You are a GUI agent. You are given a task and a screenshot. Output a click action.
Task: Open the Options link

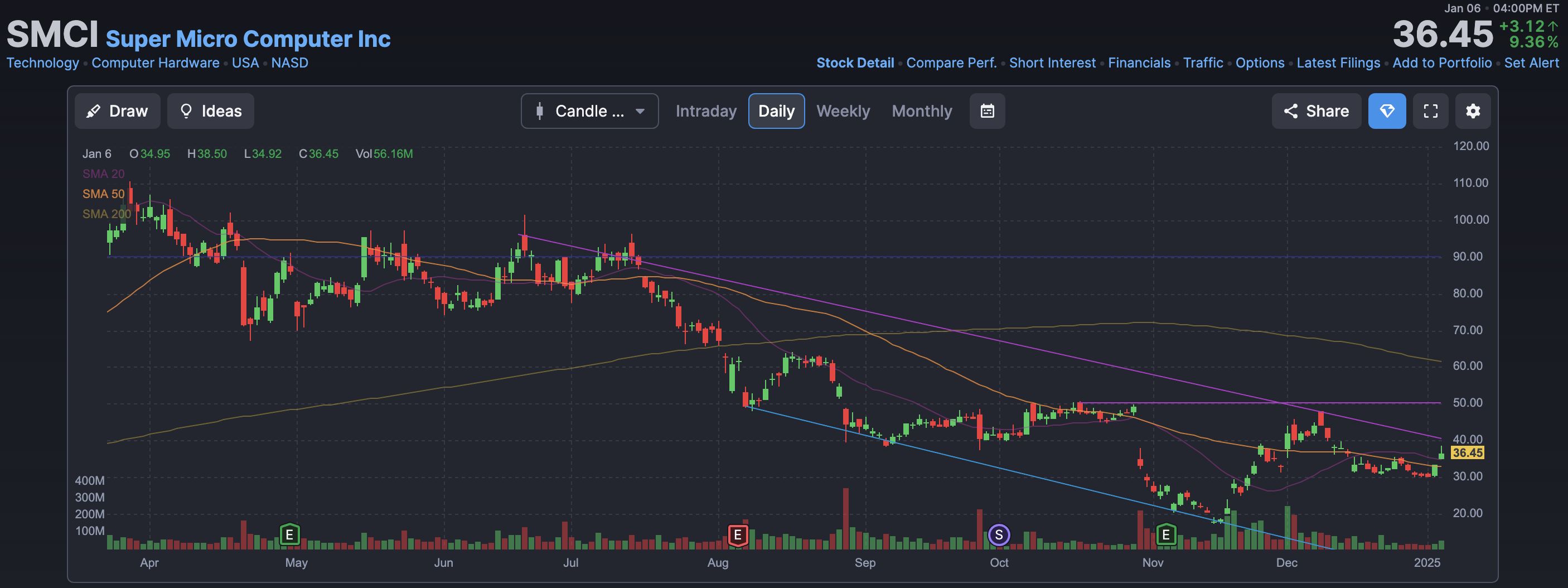pos(1260,62)
